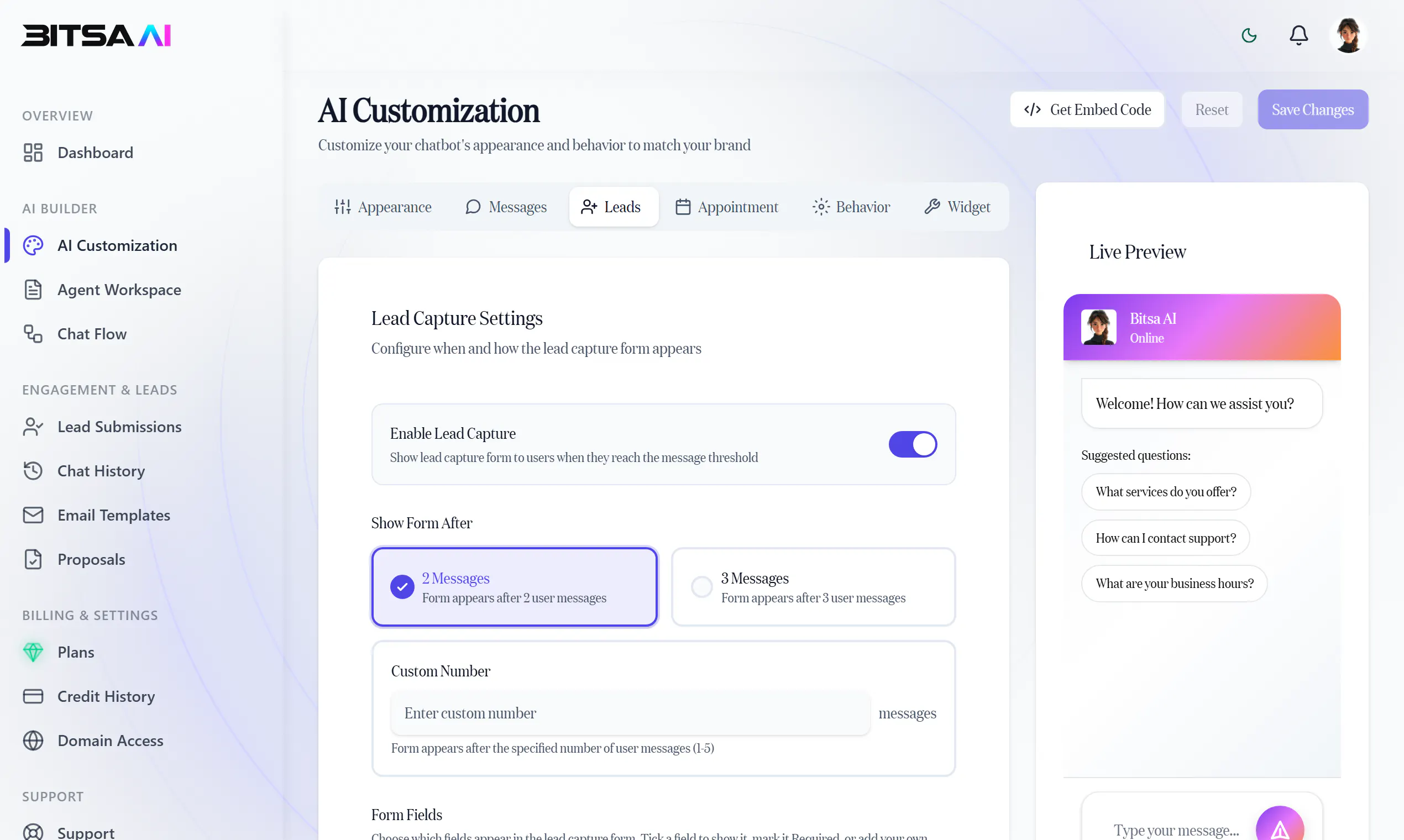Focus the Type your message field
1404x840 pixels.
[1176, 831]
